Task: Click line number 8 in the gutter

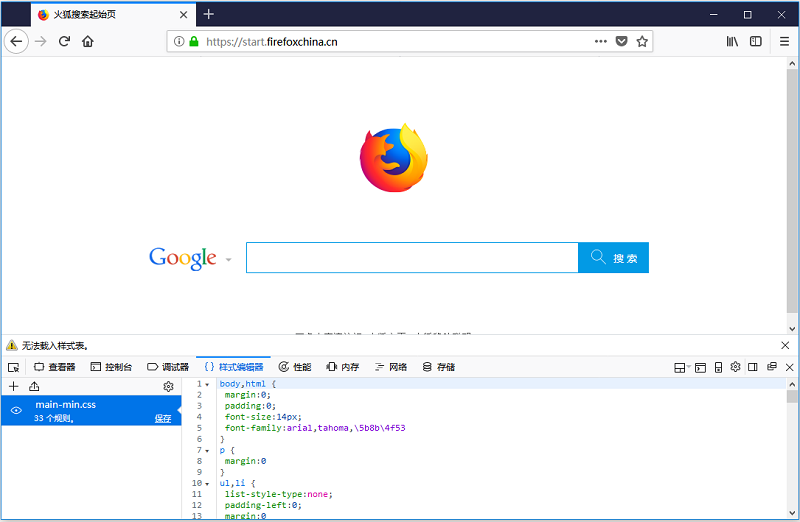Action: tap(199, 461)
